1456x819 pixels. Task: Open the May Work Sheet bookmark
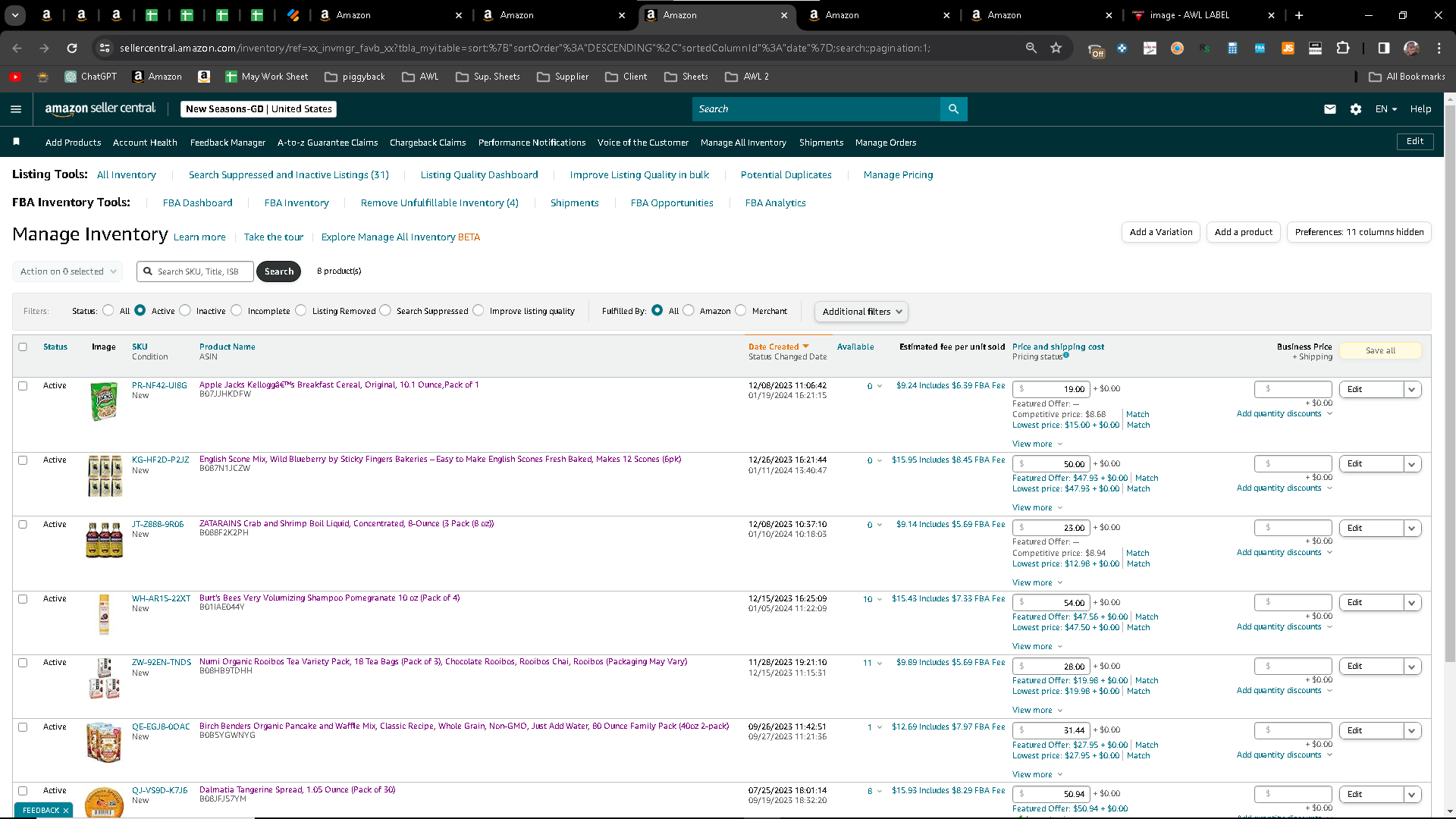point(267,77)
